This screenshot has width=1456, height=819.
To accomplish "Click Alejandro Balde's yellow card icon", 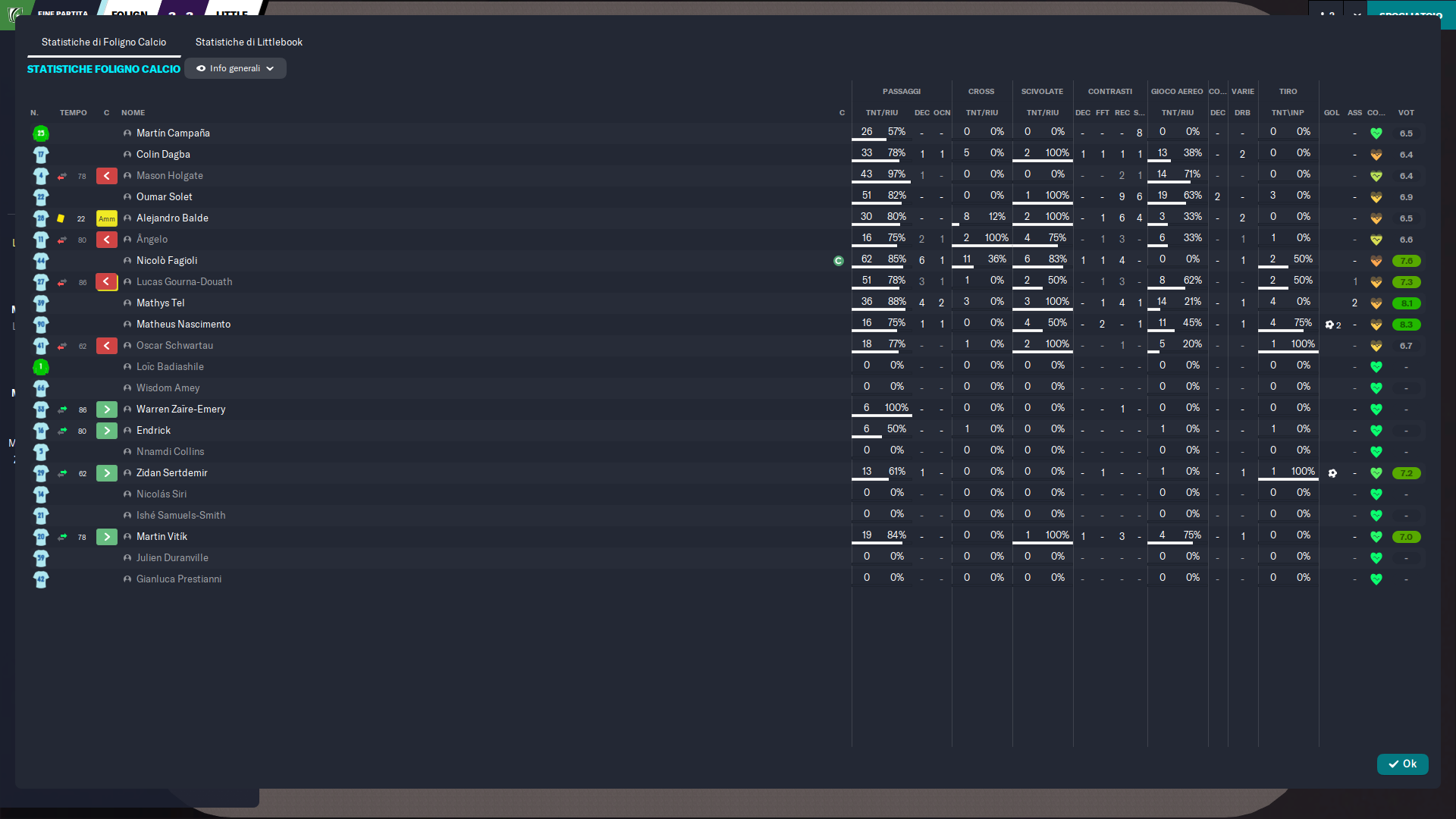I will click(61, 218).
